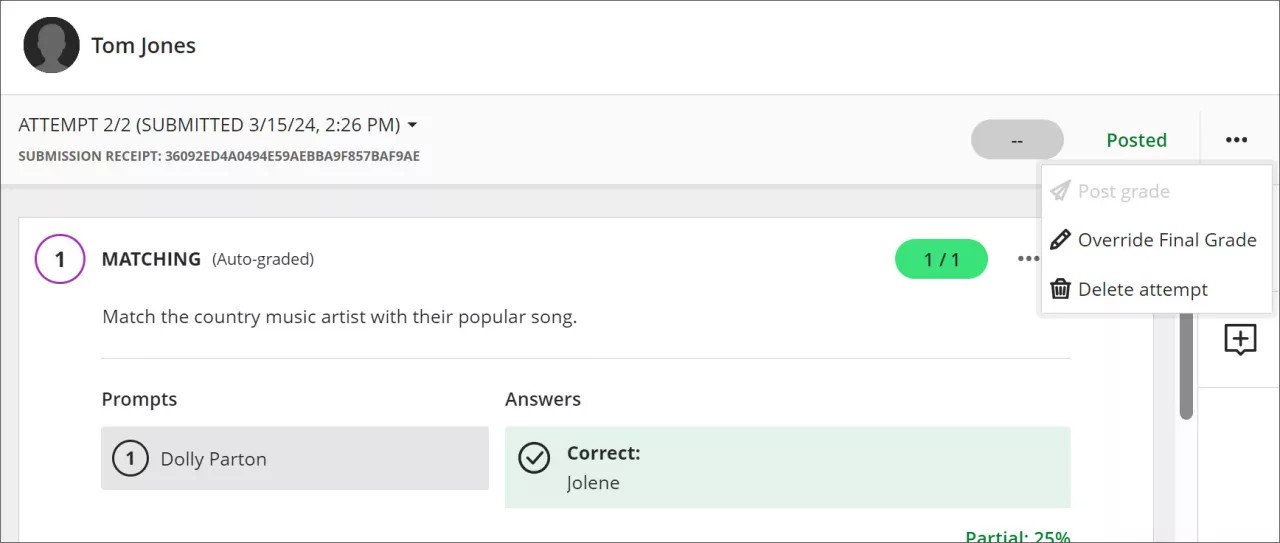
Task: Click the overall grade pill showing dashes
Action: click(1017, 140)
